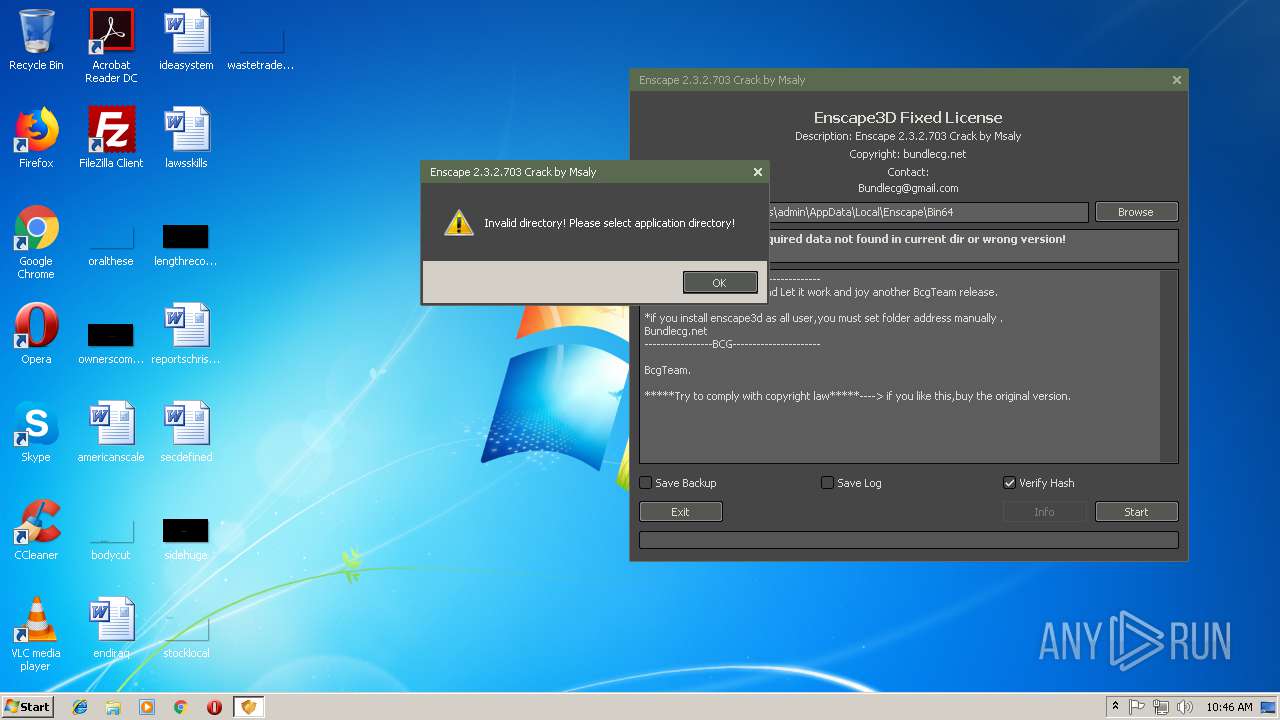Screen dimensions: 1280x720
Task: Open the Start menu
Action: pos(28,707)
